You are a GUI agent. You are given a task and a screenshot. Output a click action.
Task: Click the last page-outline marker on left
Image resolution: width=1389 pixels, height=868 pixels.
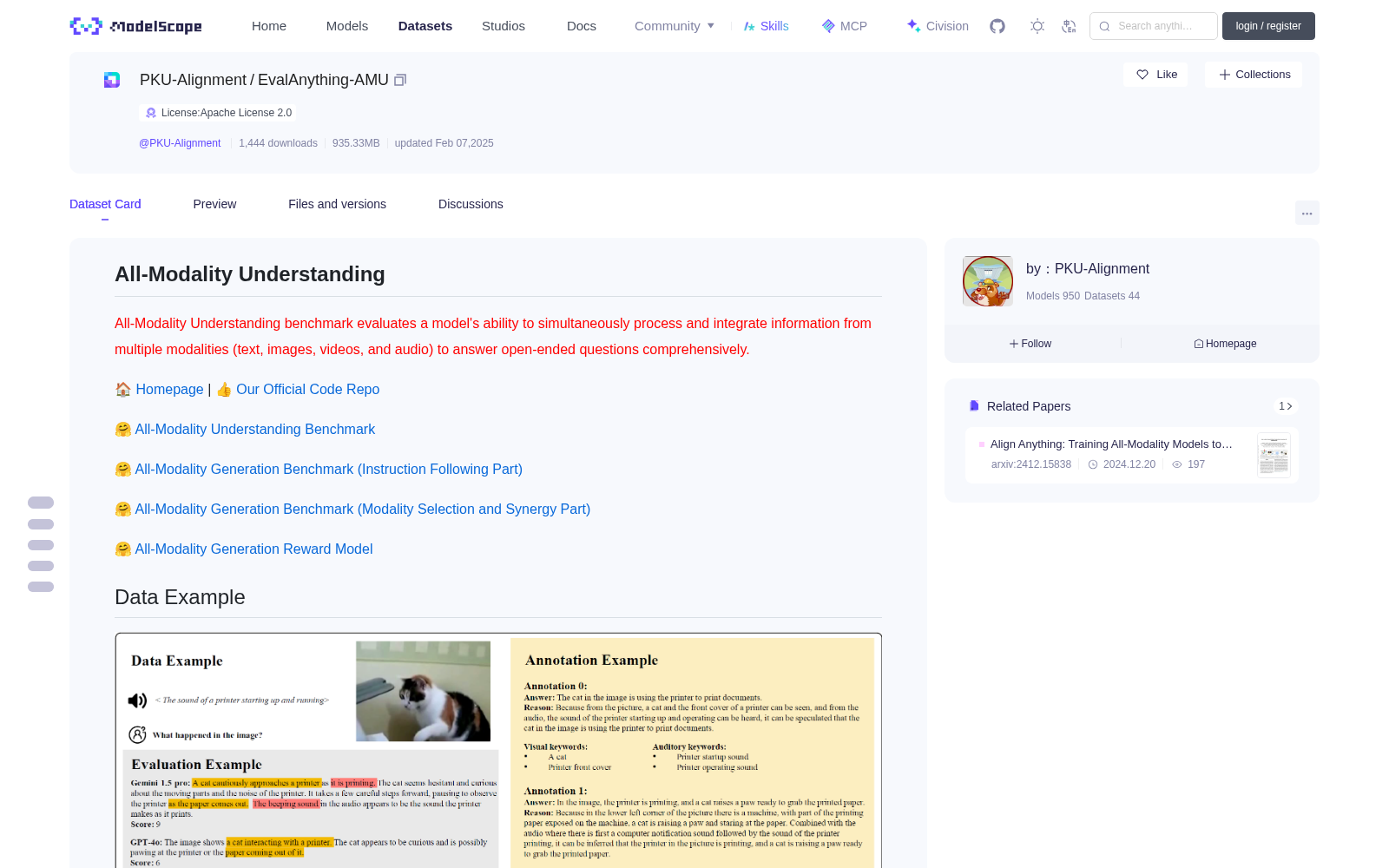(x=41, y=587)
